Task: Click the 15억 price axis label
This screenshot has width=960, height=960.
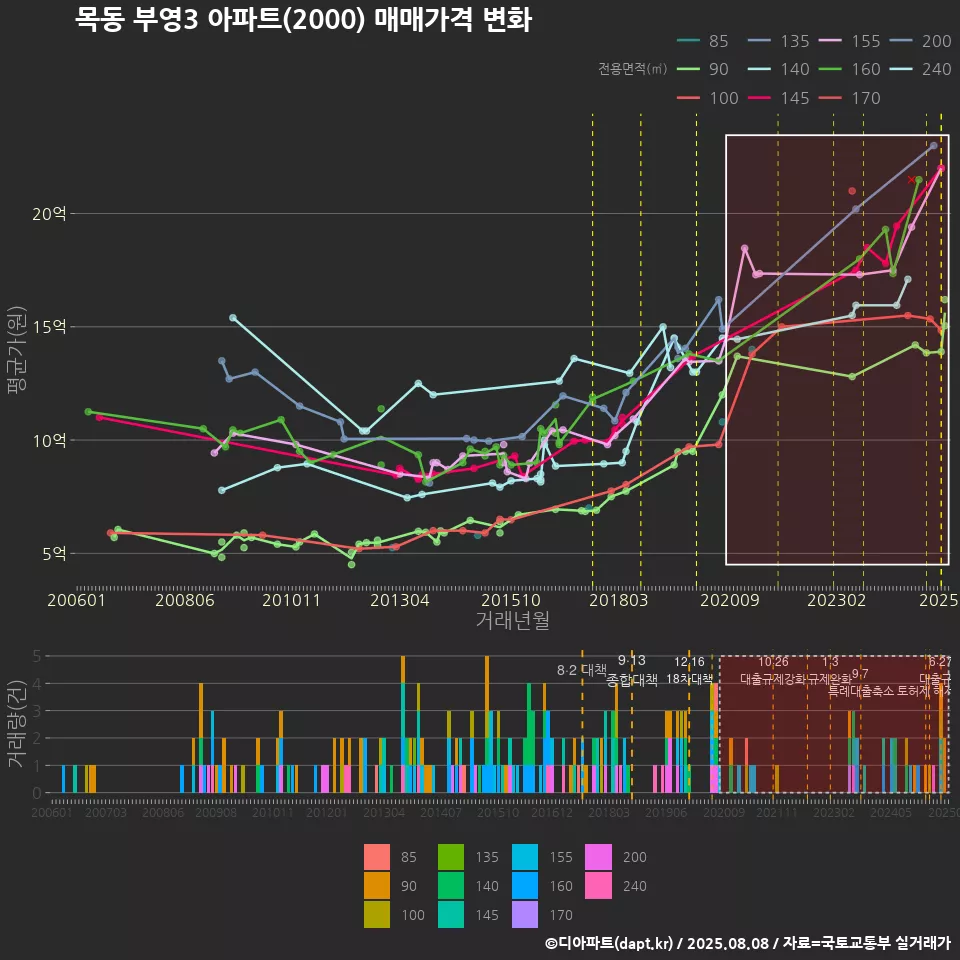Action: tap(50, 327)
